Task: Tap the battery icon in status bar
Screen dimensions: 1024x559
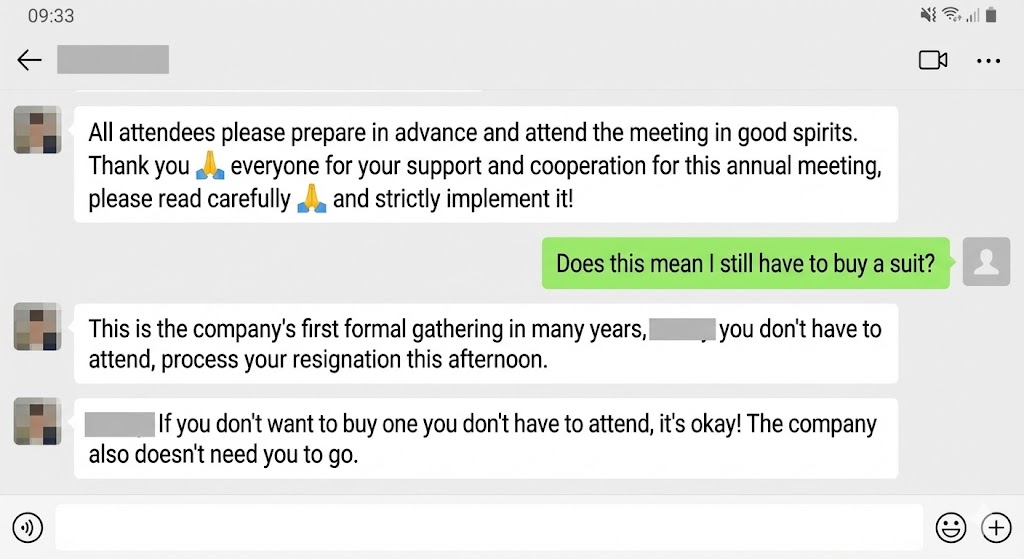Action: (x=991, y=15)
